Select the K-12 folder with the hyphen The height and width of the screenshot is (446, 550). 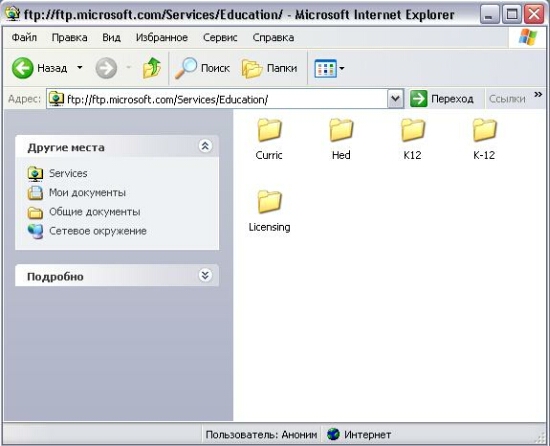click(484, 139)
